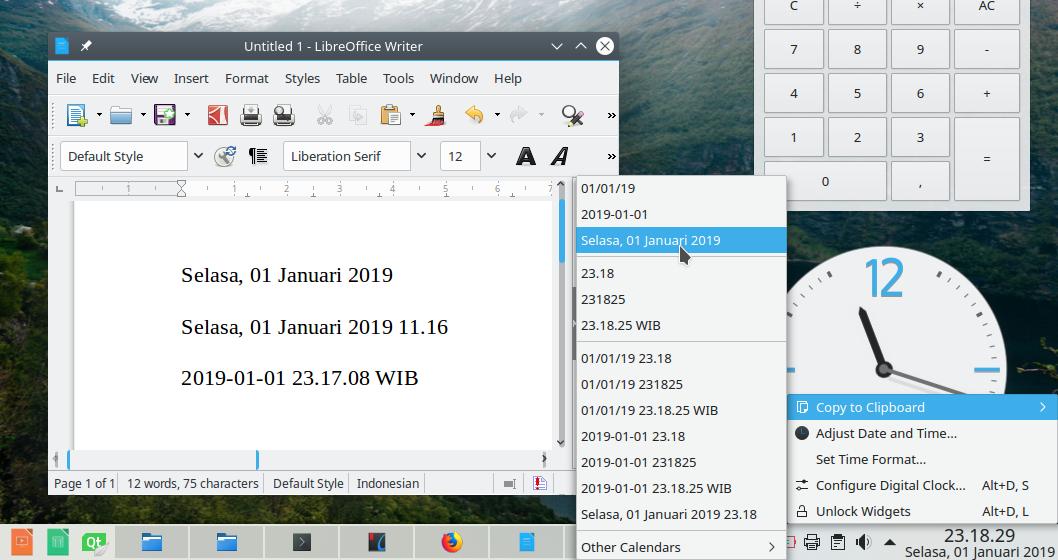Open the font name dropdown arrow

422,156
